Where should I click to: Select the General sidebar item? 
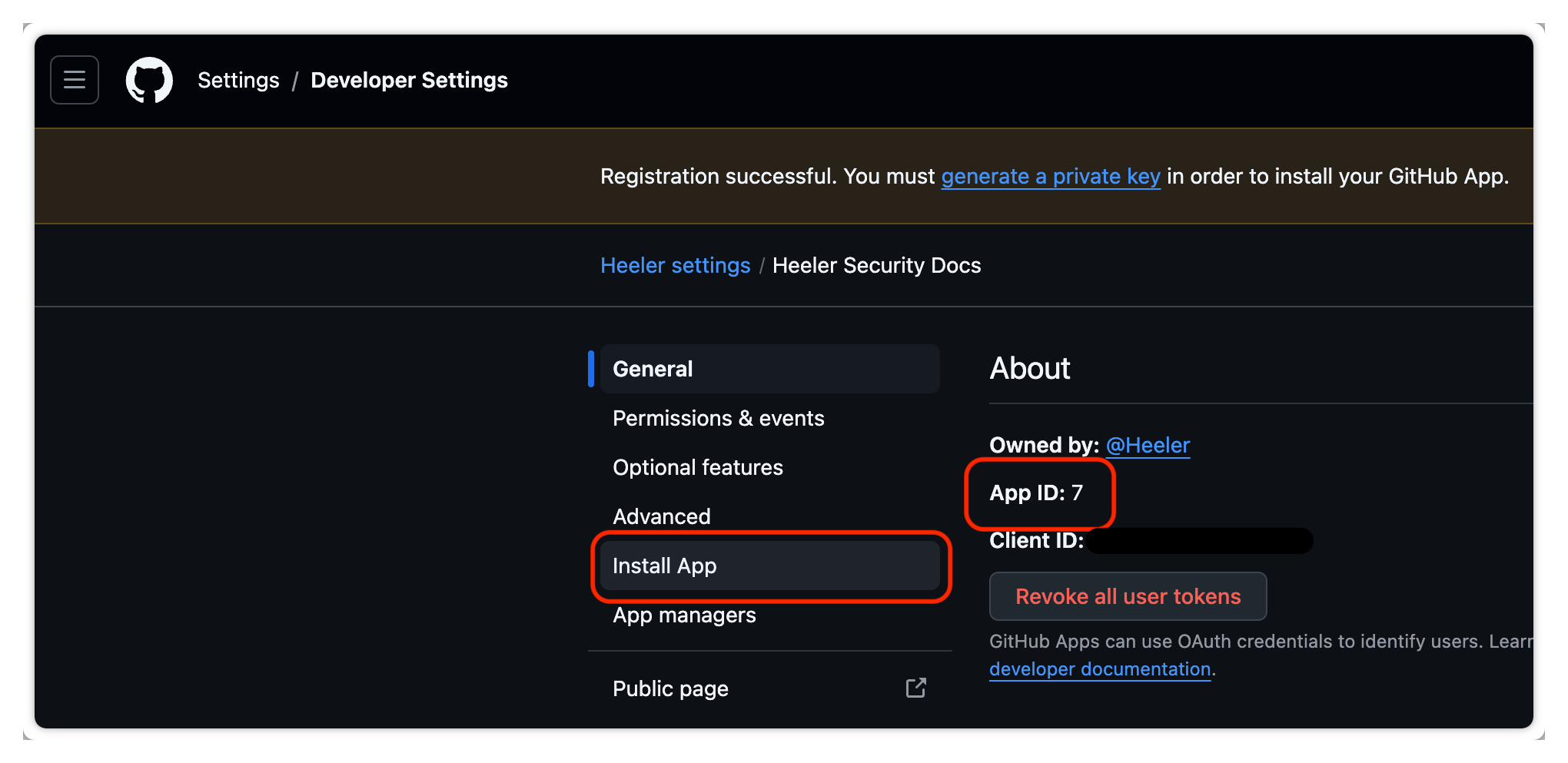point(769,369)
